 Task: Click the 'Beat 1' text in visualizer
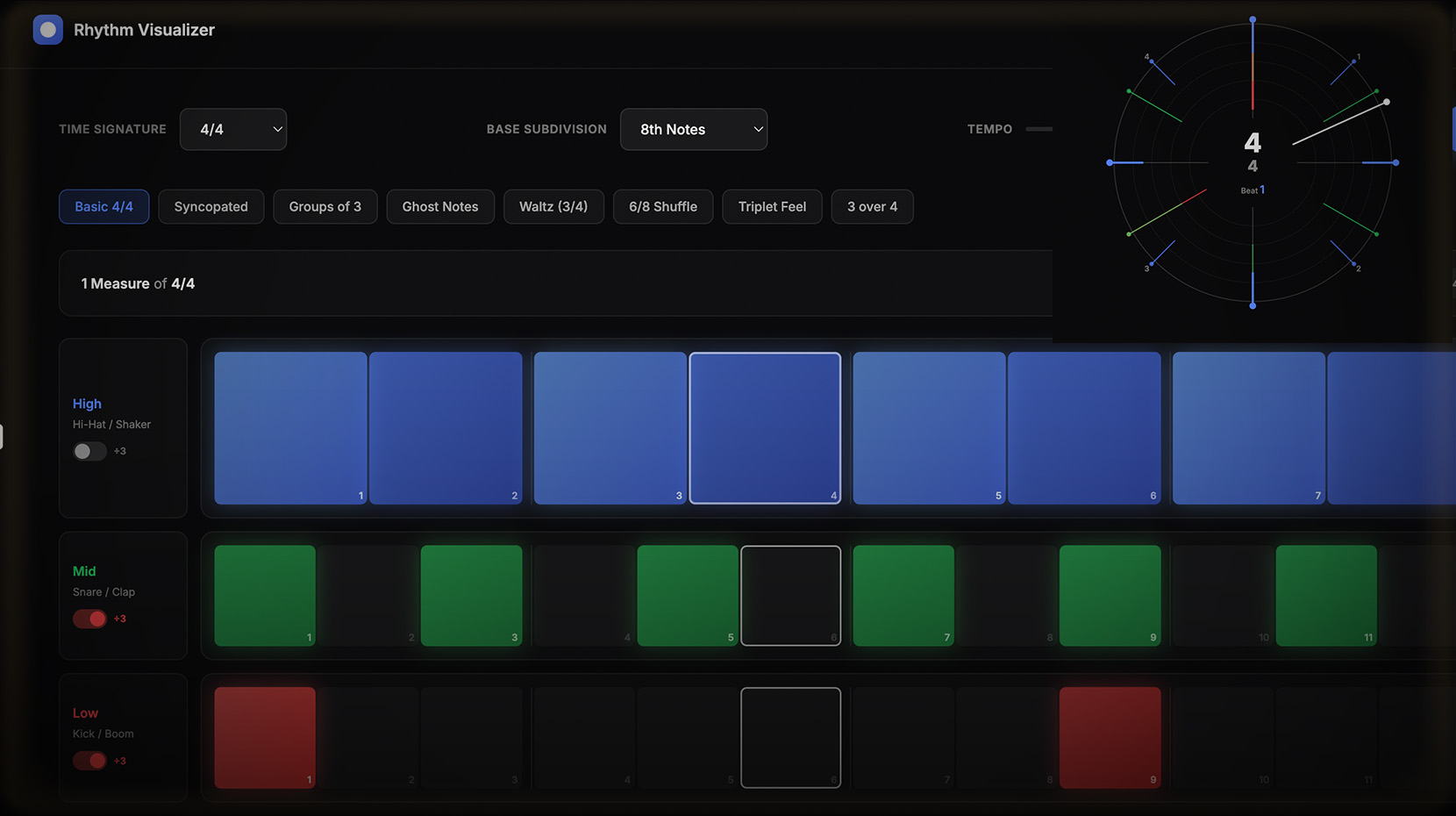click(x=1253, y=190)
